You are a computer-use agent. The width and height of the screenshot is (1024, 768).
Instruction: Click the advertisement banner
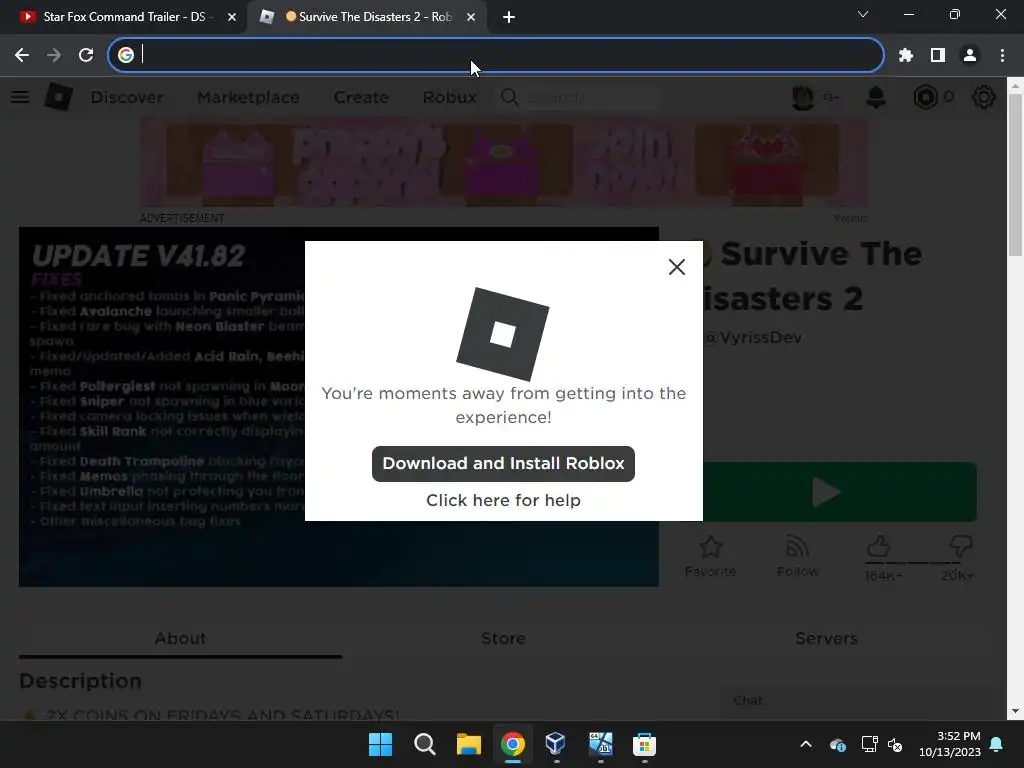pyautogui.click(x=504, y=163)
